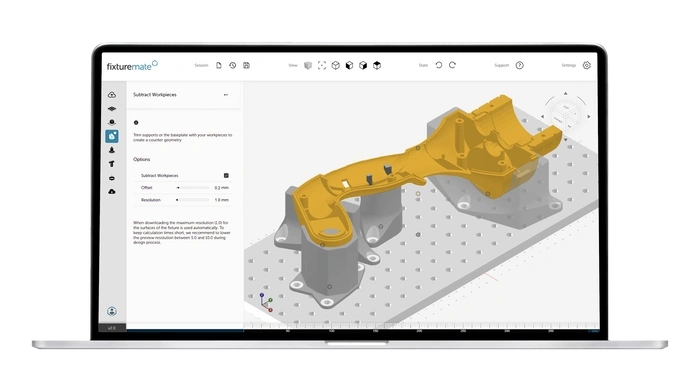Screen dimensions: 700x390
Task: Rotate view up with navigation cube arrow
Action: click(566, 93)
